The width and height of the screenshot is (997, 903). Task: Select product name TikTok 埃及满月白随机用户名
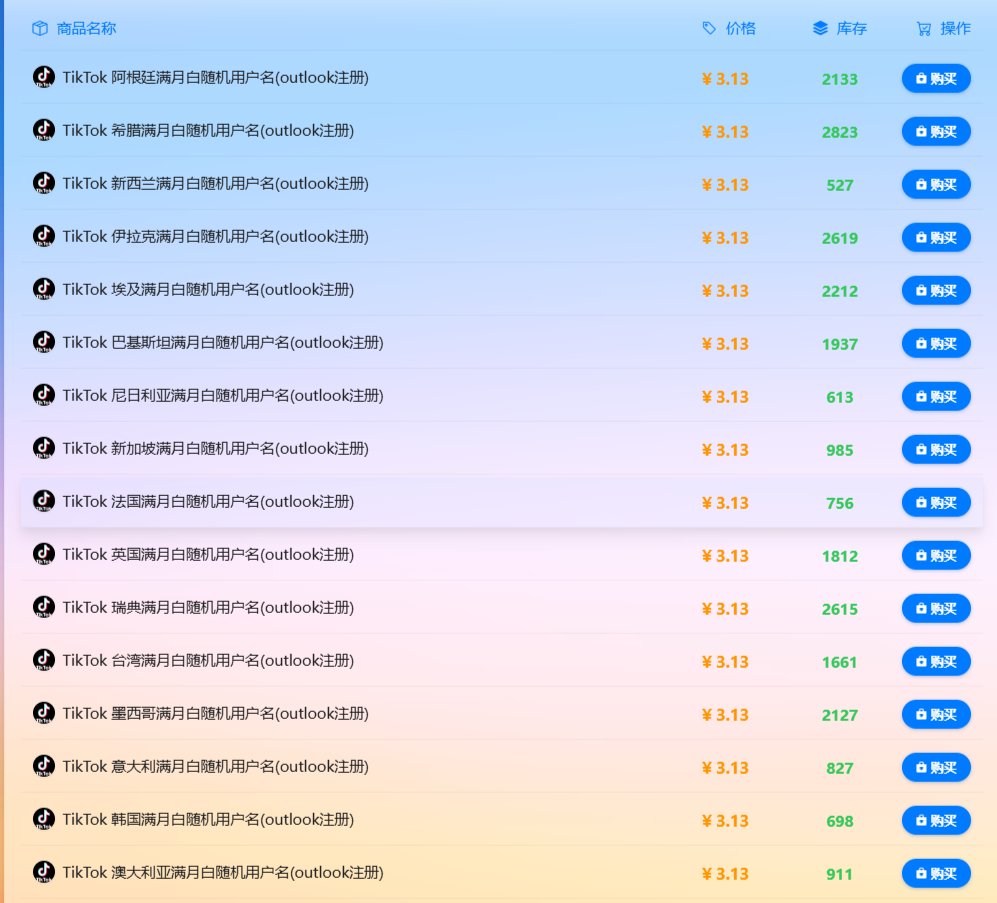pos(208,289)
